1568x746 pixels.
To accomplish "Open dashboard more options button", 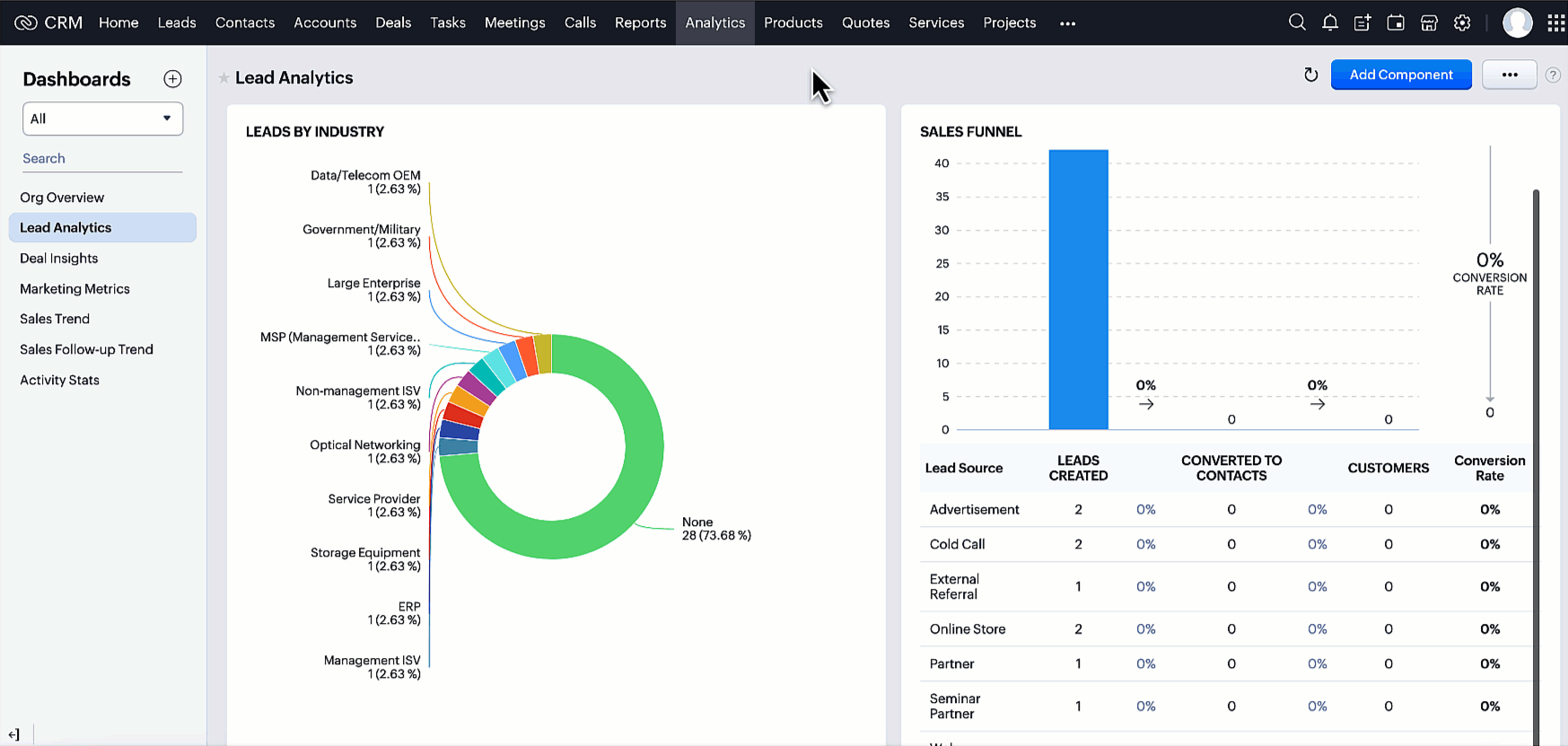I will pos(1509,75).
